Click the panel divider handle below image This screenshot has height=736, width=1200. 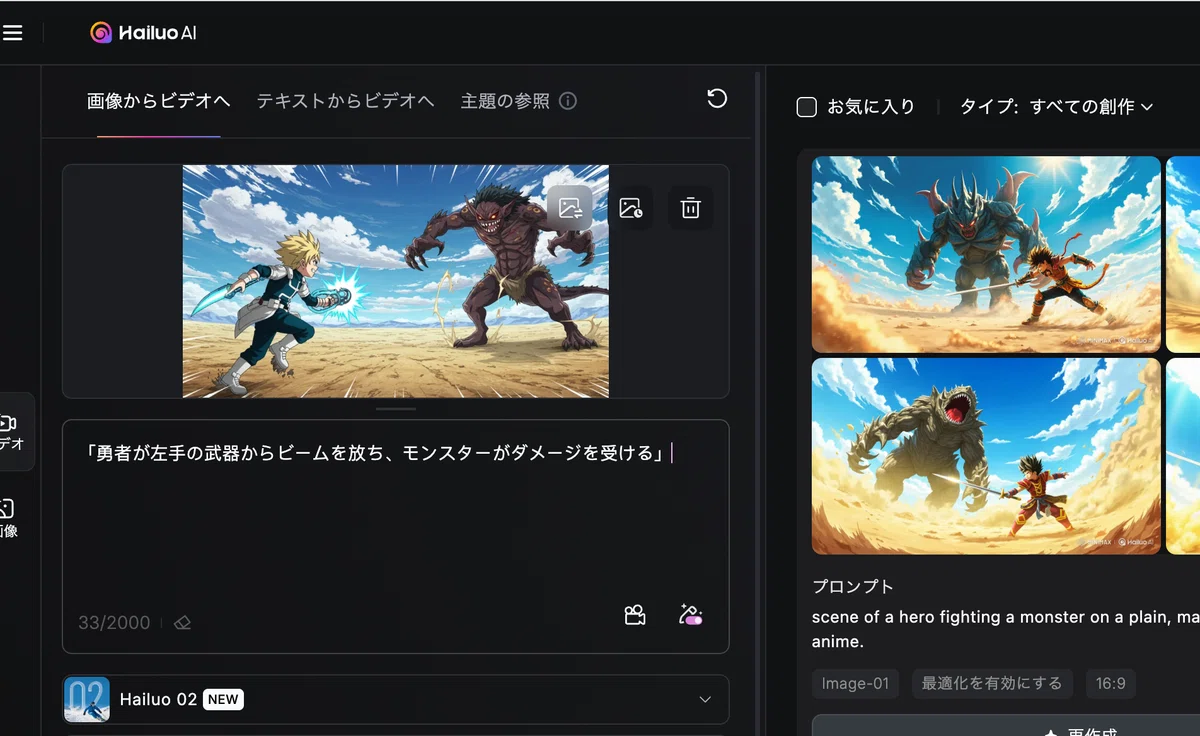click(x=396, y=409)
